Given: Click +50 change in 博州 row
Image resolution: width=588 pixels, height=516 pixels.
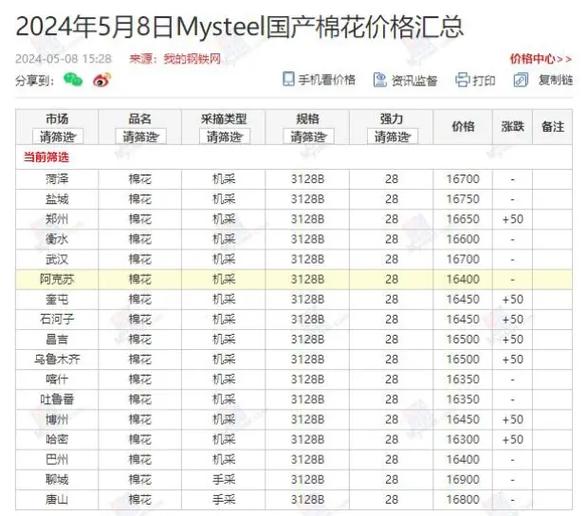Looking at the screenshot, I should tap(513, 419).
